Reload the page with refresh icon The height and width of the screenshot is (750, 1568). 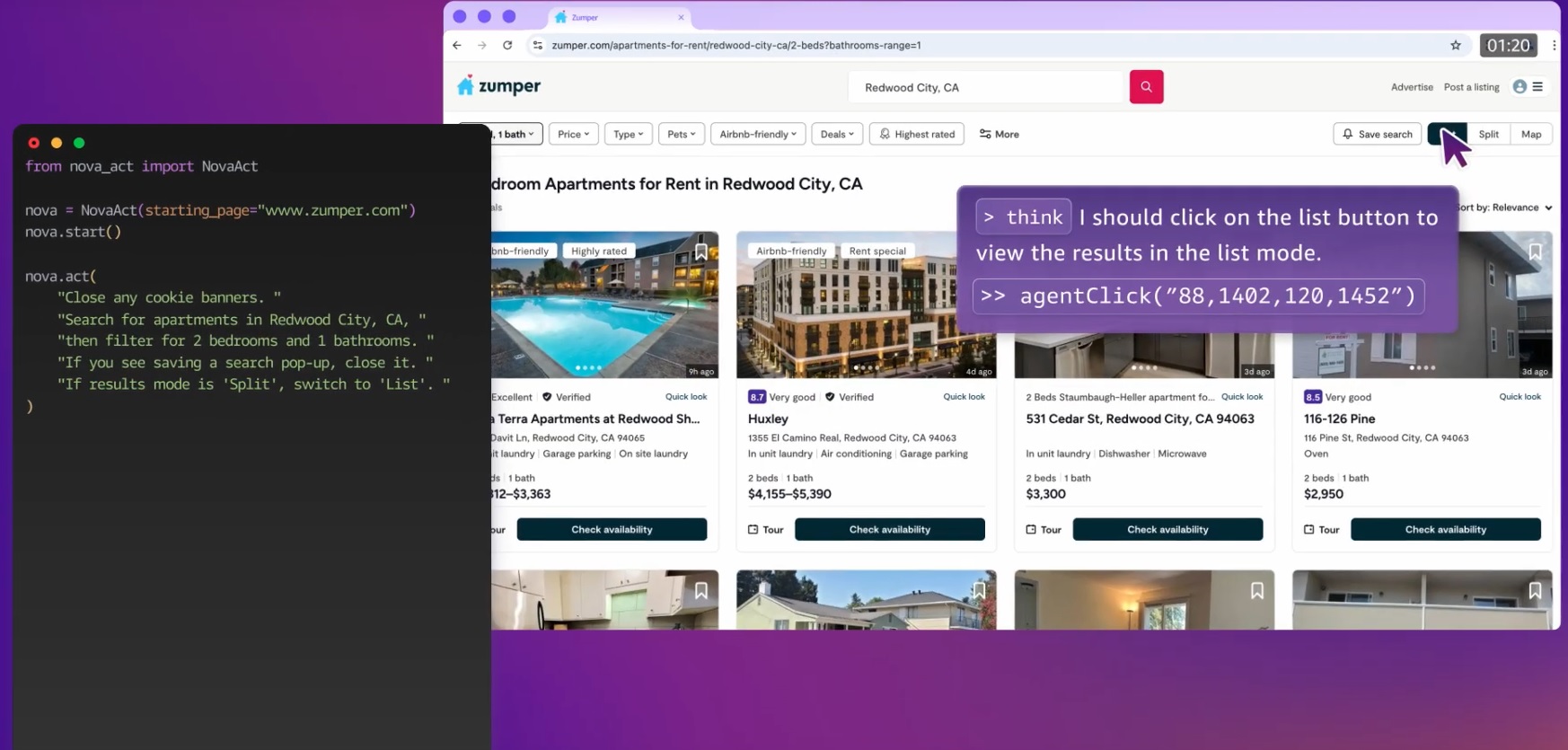507,45
